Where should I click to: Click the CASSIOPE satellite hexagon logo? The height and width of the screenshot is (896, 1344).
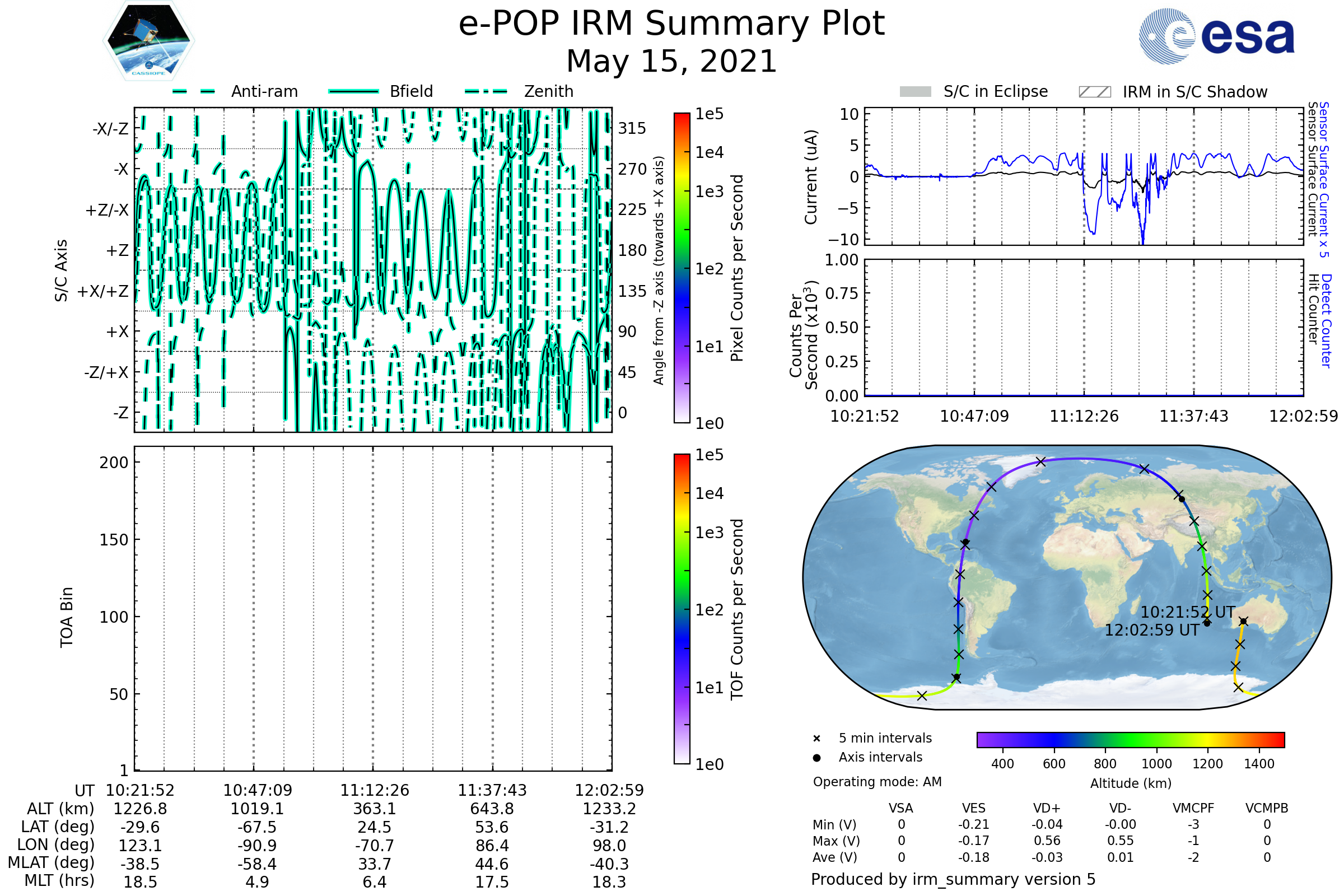(148, 41)
